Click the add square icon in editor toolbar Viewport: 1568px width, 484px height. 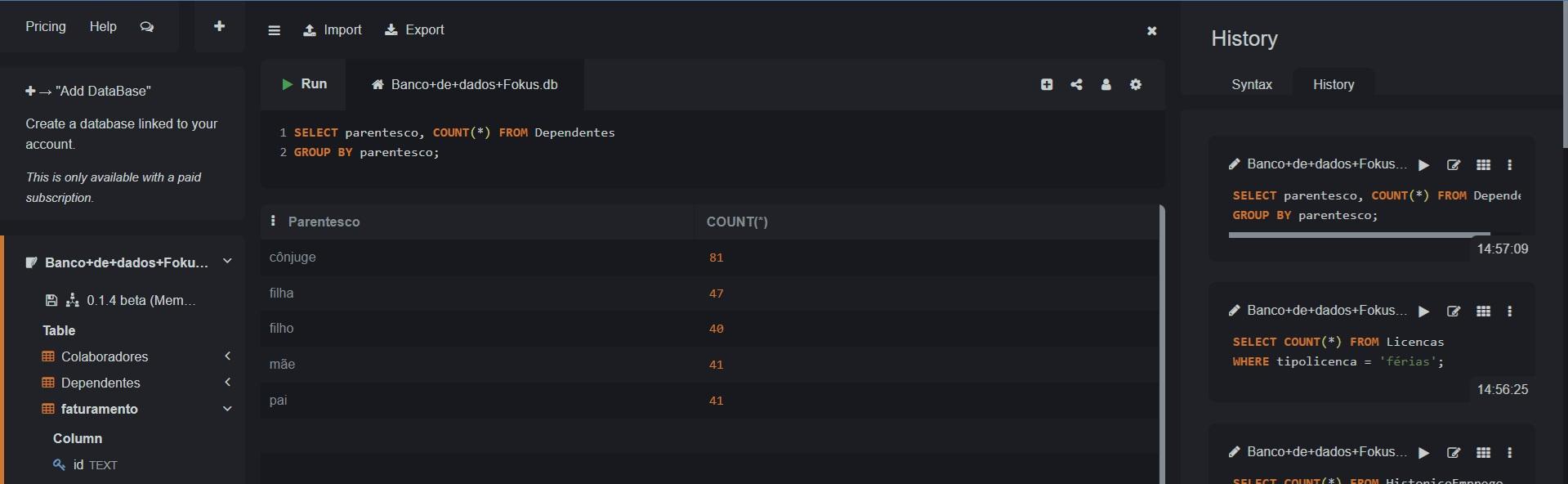[1047, 84]
